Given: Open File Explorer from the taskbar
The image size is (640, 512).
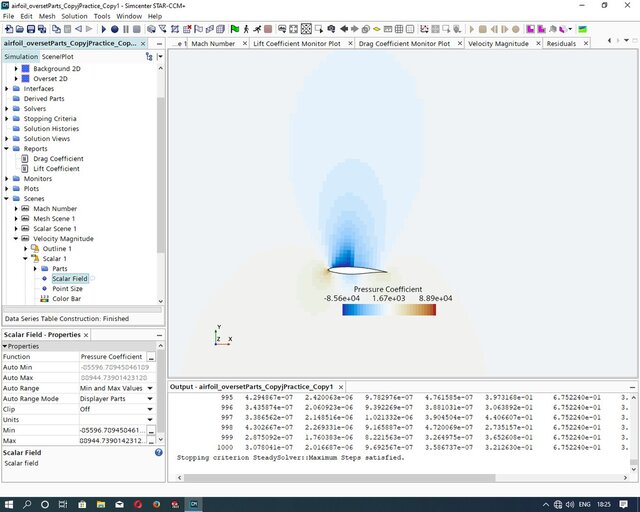Looking at the screenshot, I should [x=101, y=504].
